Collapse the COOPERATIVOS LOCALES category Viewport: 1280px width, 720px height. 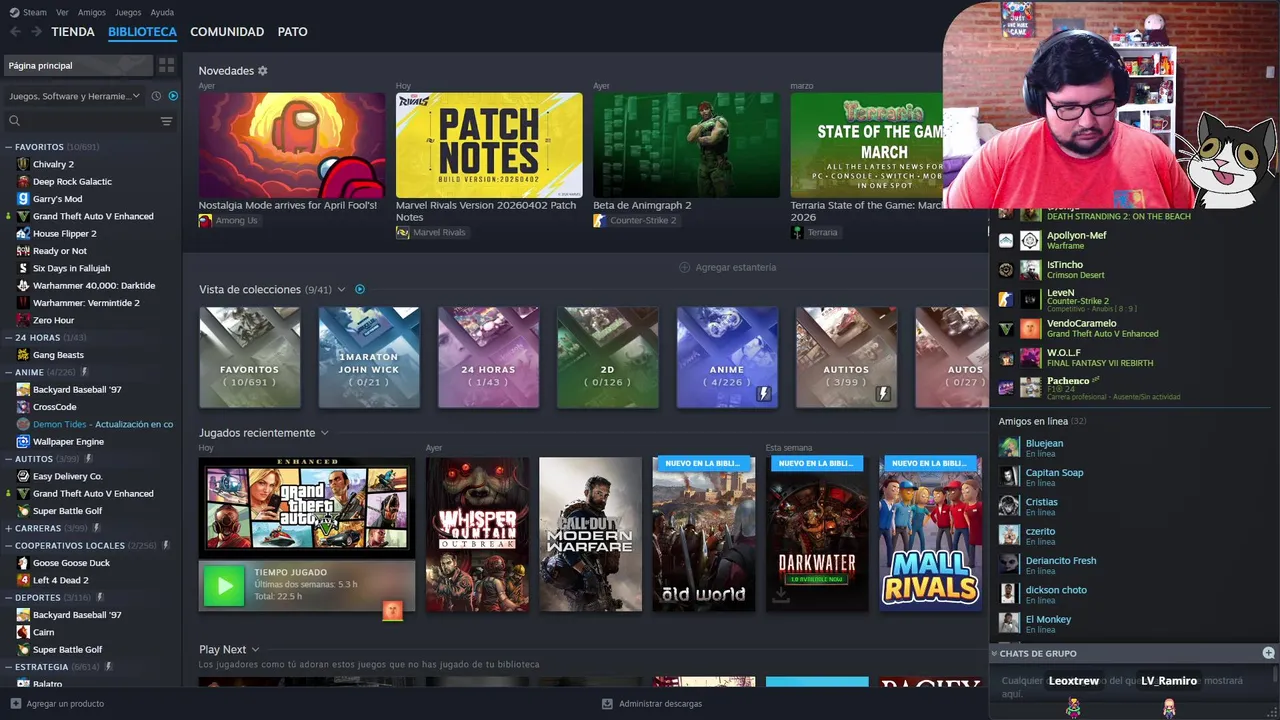(8, 546)
